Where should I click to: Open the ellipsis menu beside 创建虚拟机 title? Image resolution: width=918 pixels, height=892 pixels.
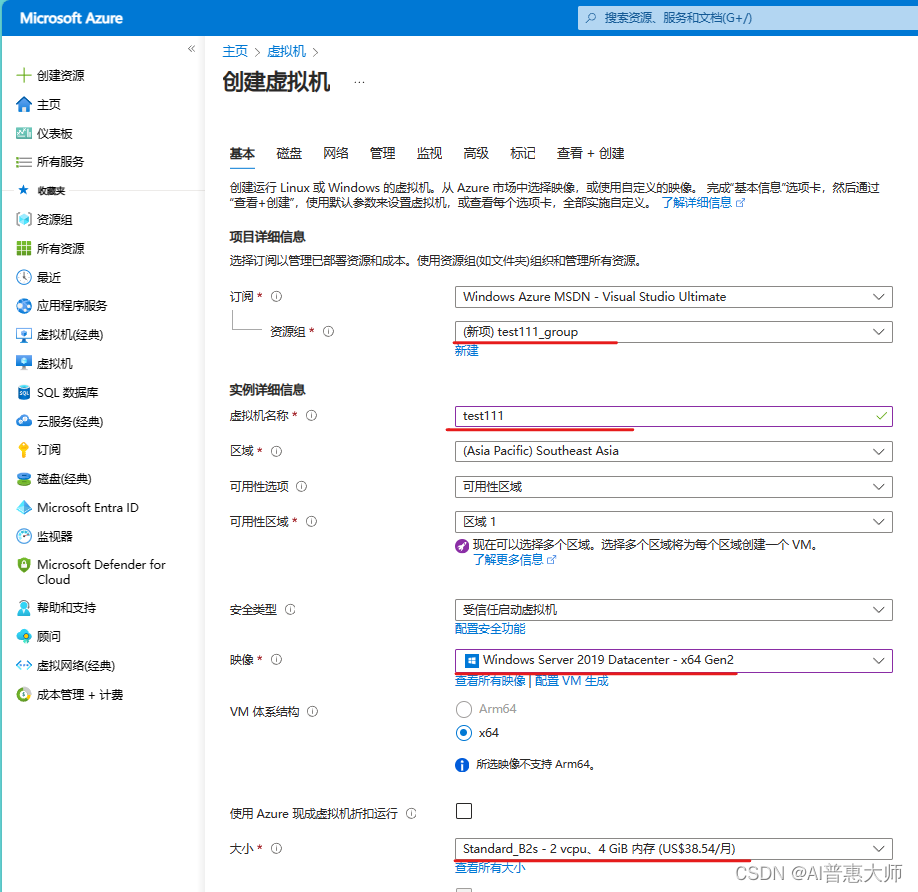[359, 82]
